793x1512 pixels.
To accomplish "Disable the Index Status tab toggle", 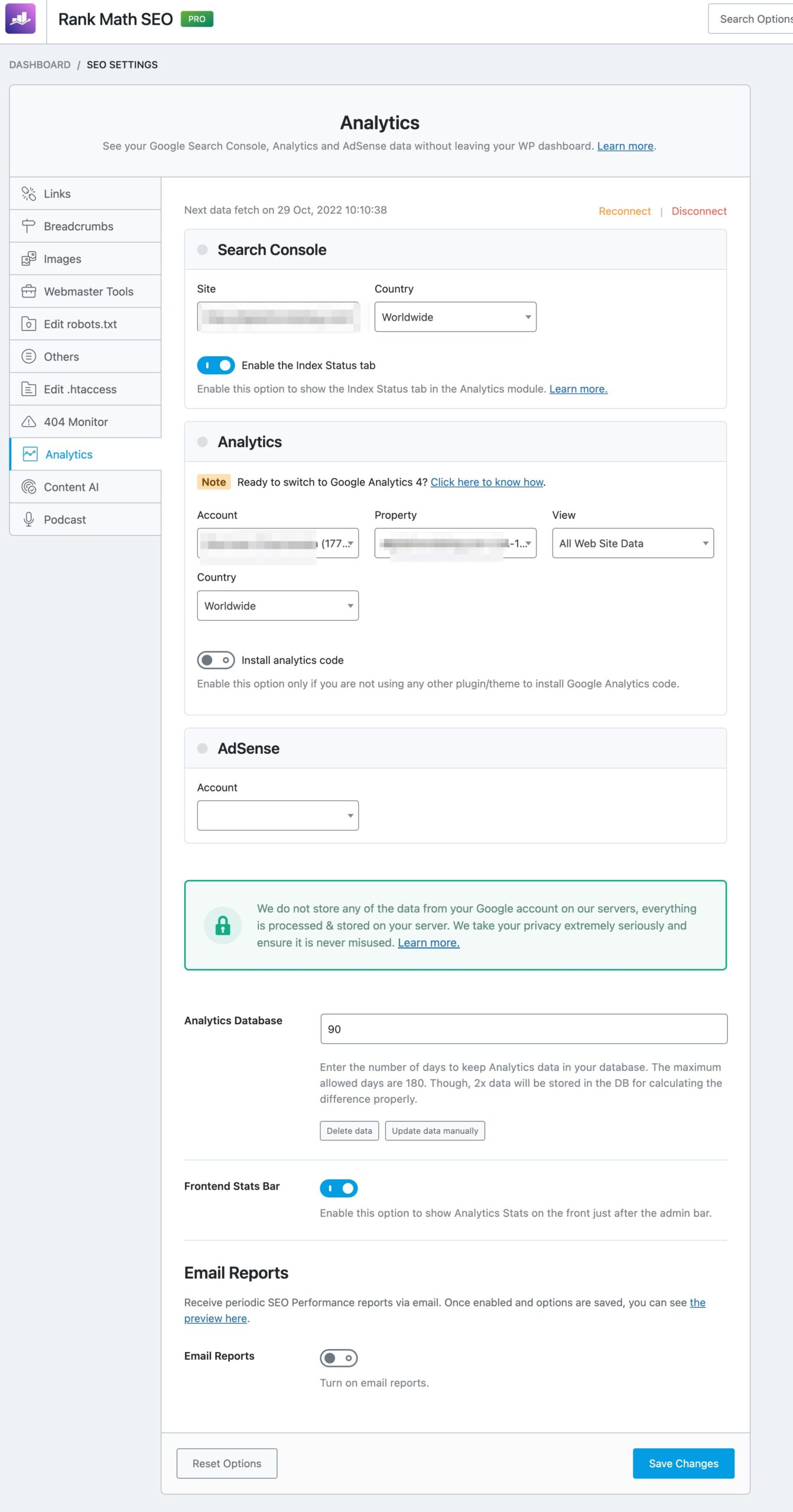I will point(216,366).
